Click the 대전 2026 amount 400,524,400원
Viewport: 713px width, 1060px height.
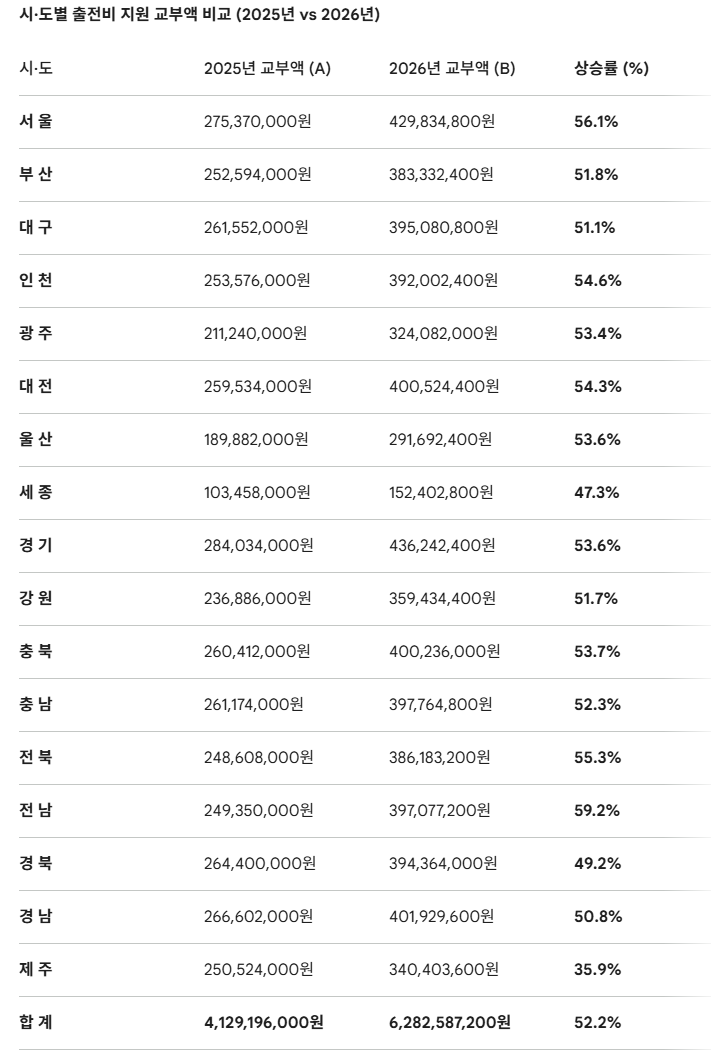coord(444,386)
